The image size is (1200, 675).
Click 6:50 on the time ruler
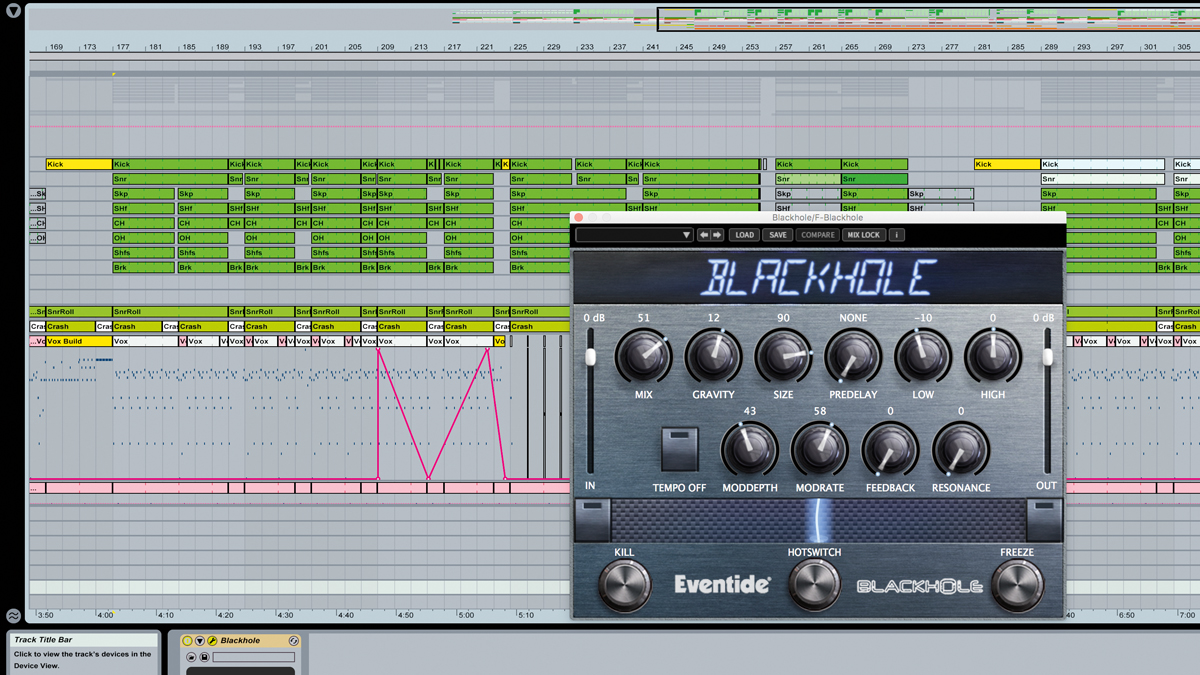coord(1127,615)
